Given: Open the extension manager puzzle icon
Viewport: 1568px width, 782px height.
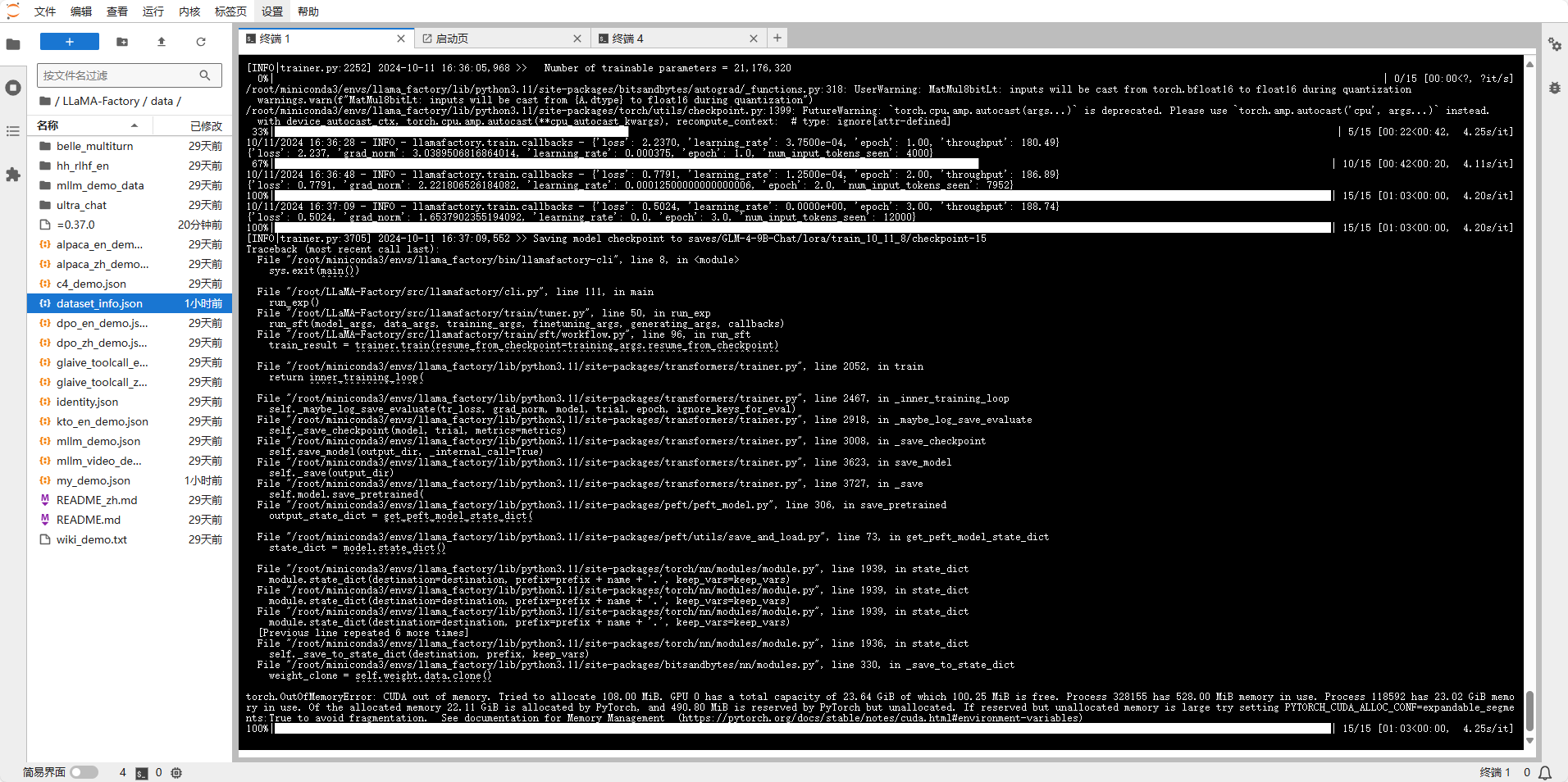Looking at the screenshot, I should click(x=13, y=175).
